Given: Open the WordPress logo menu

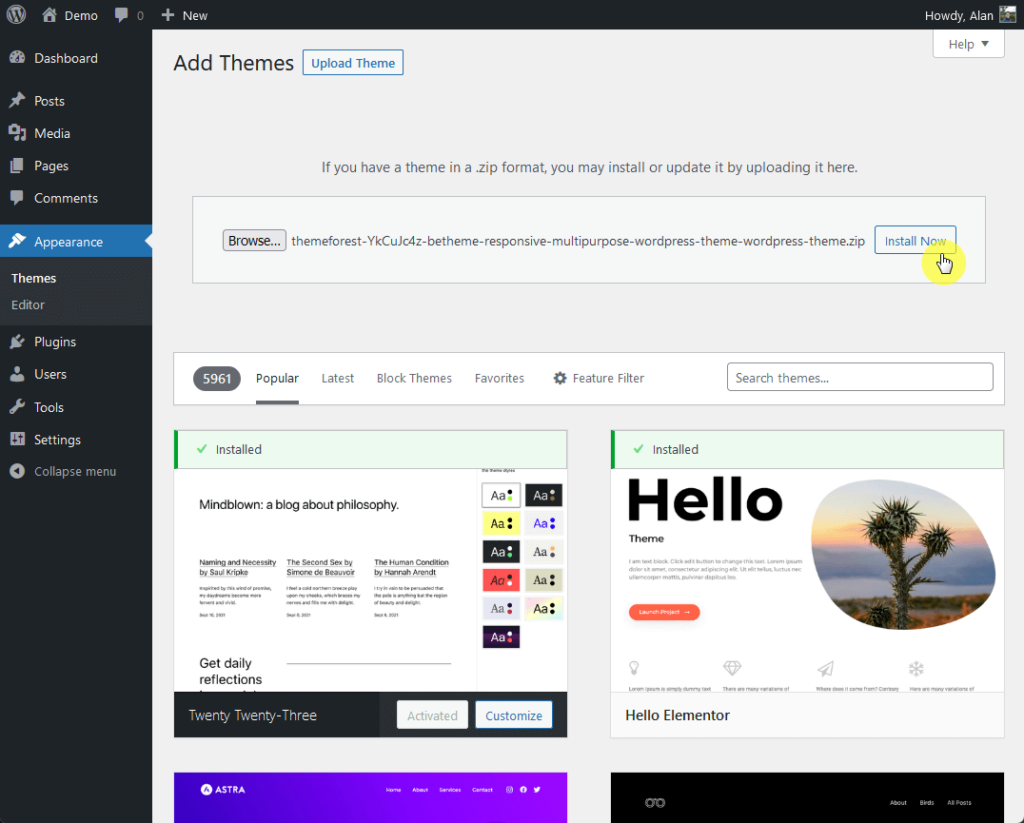Looking at the screenshot, I should tap(16, 14).
